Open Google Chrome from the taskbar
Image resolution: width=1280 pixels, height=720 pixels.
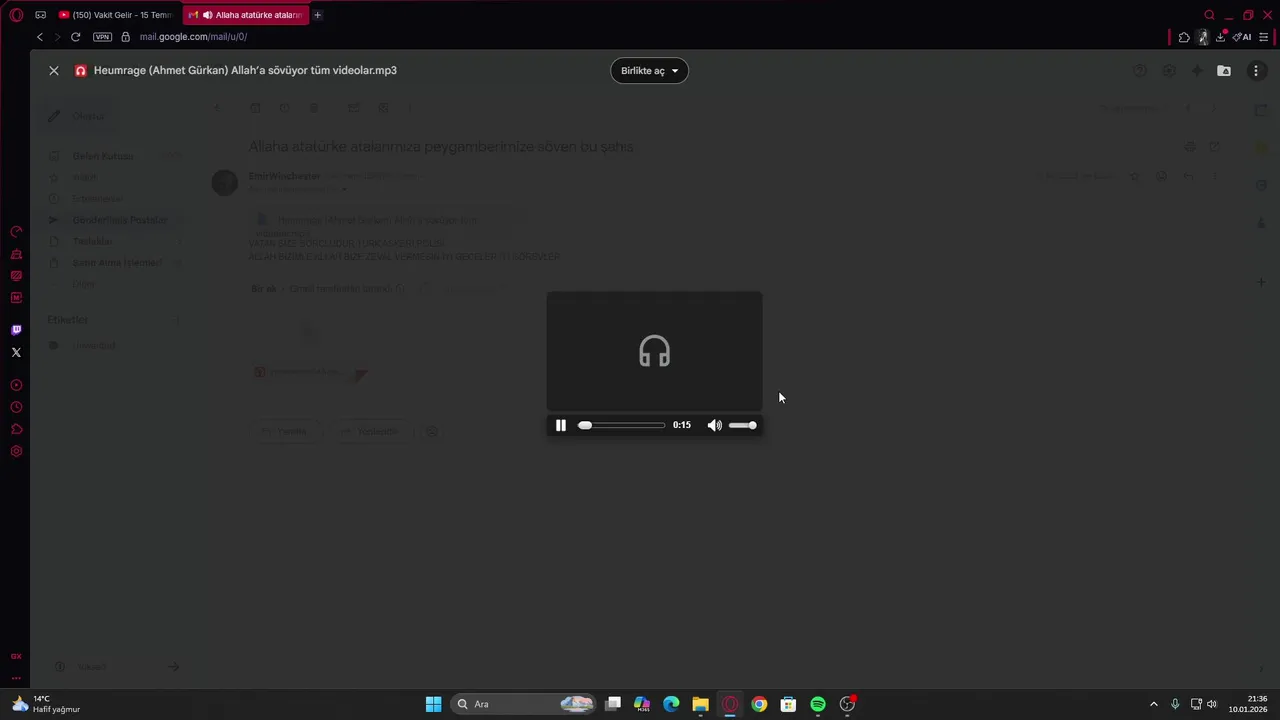(759, 704)
